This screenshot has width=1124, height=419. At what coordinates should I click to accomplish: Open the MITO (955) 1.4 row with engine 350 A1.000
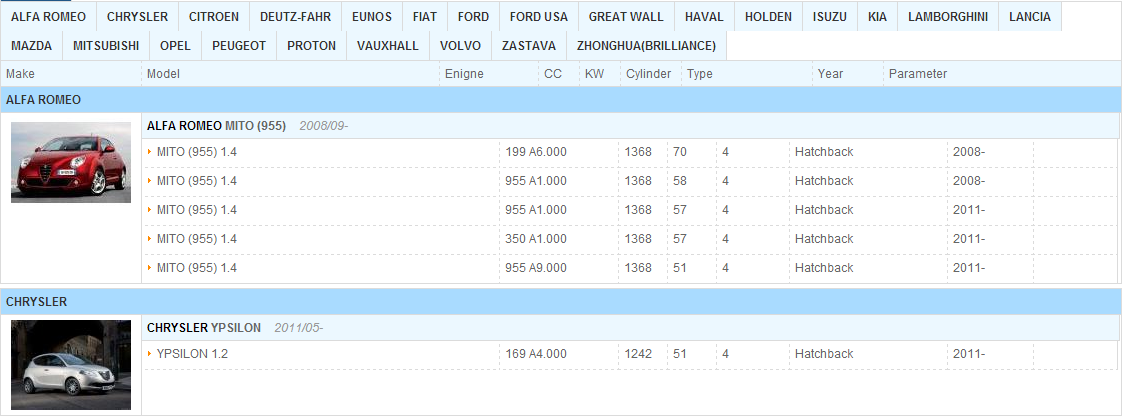tap(631, 239)
